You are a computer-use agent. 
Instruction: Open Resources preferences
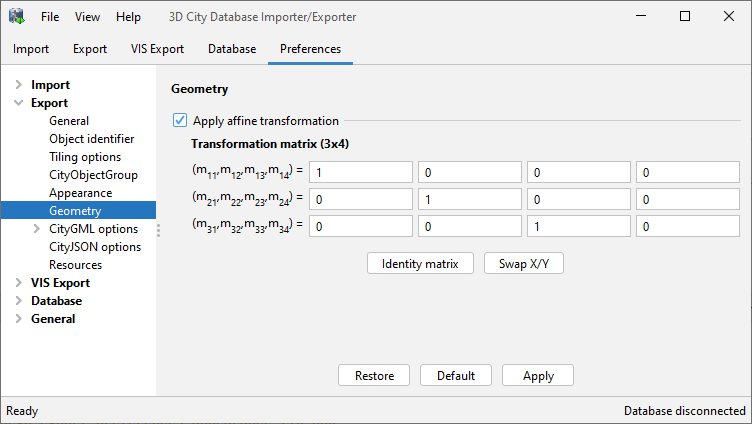click(75, 265)
